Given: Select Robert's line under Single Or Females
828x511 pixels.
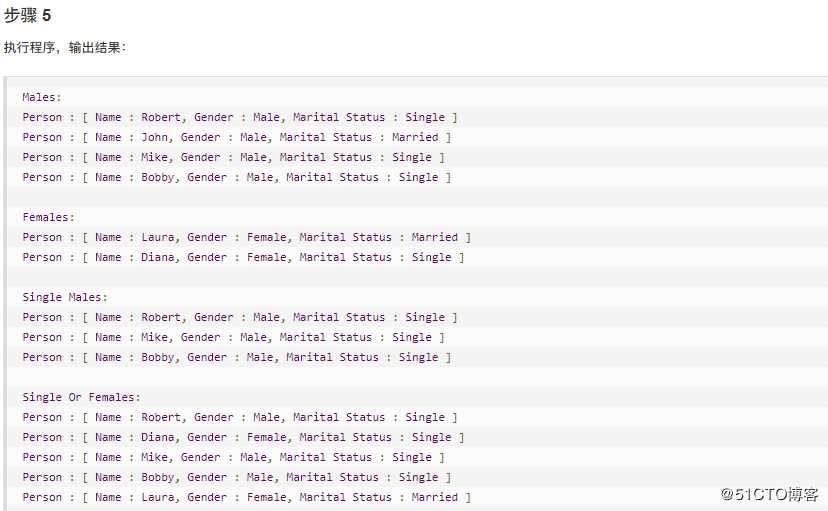Looking at the screenshot, I should pos(240,417).
